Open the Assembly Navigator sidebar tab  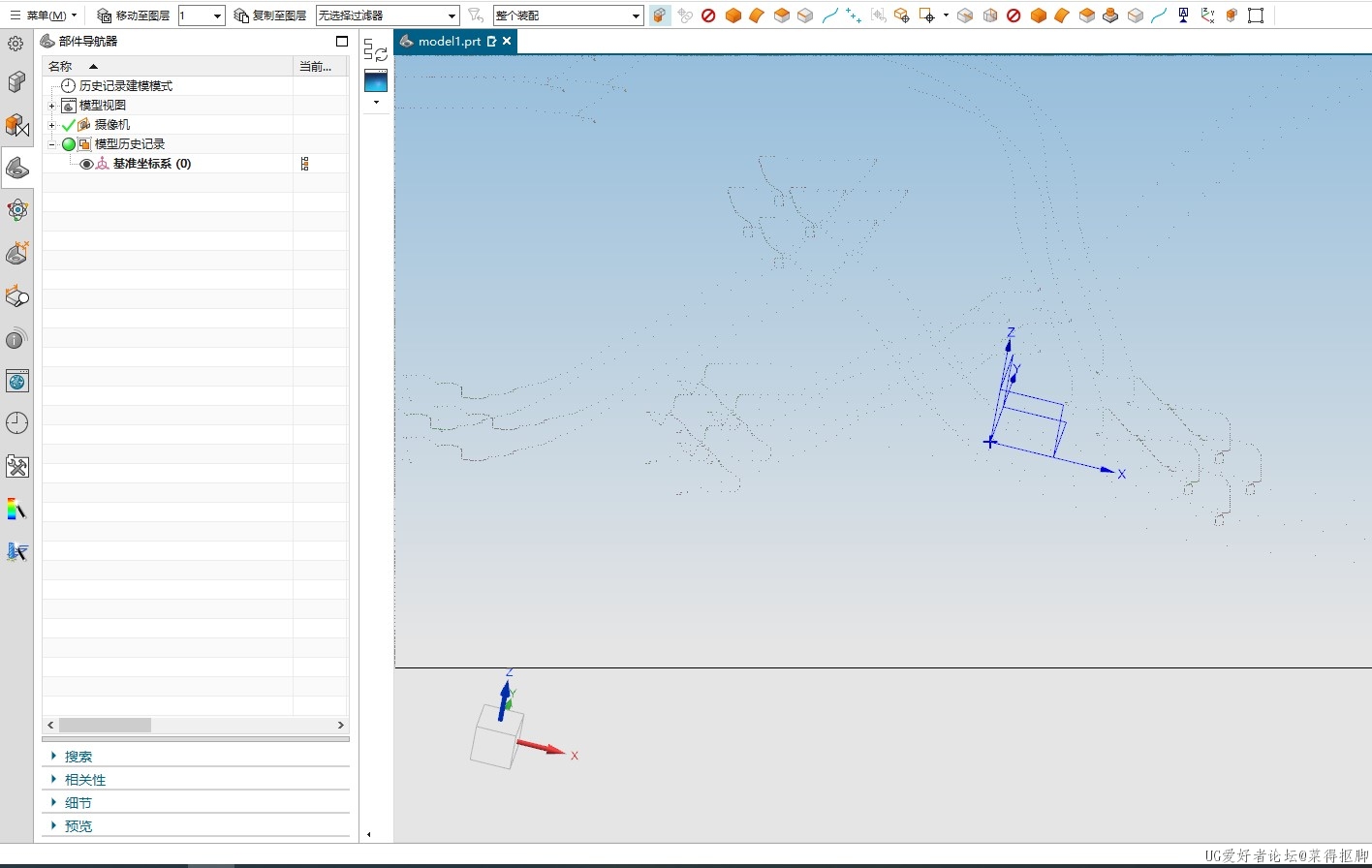point(16,82)
